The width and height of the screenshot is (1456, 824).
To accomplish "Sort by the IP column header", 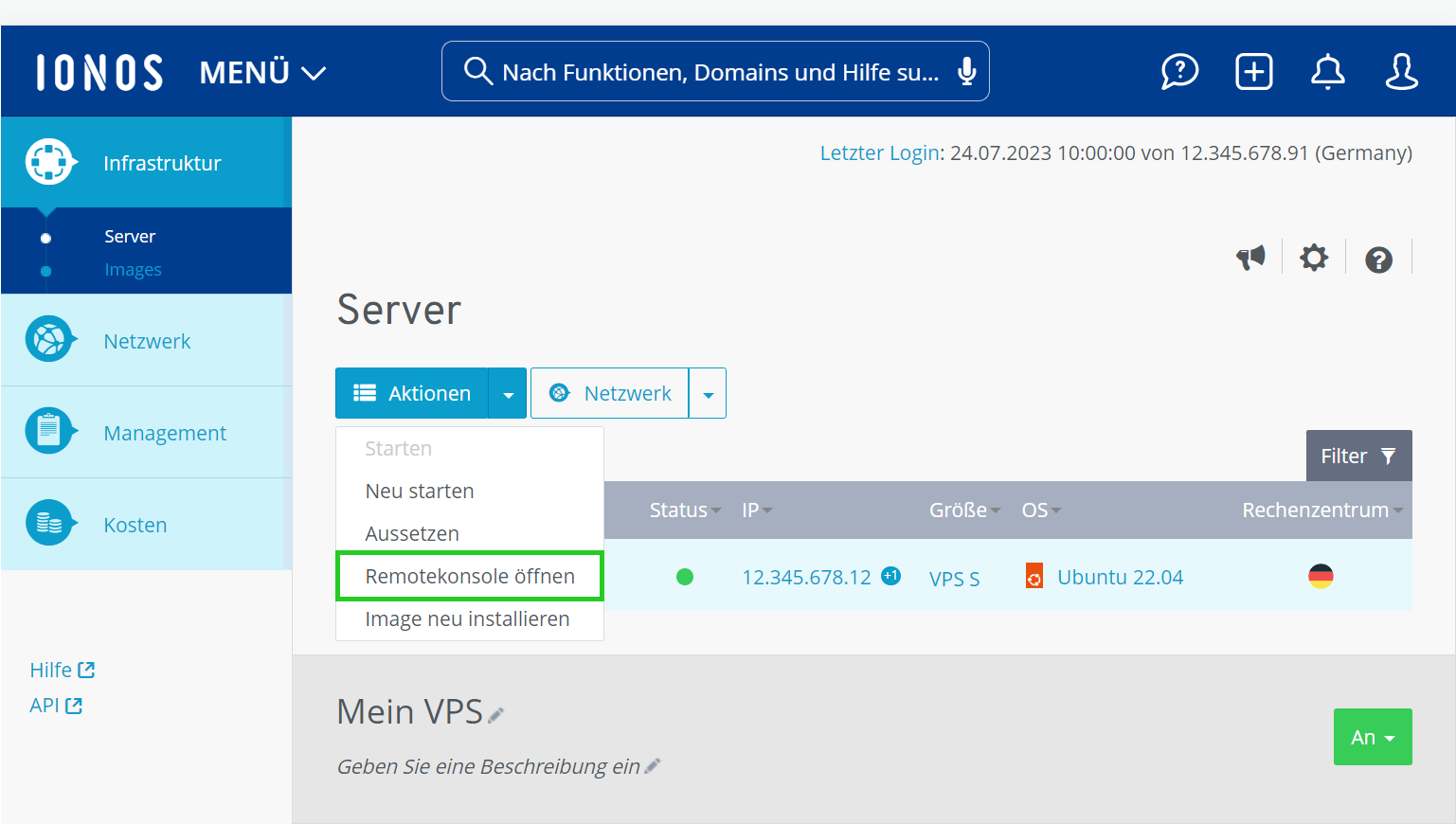I will pyautogui.click(x=757, y=510).
